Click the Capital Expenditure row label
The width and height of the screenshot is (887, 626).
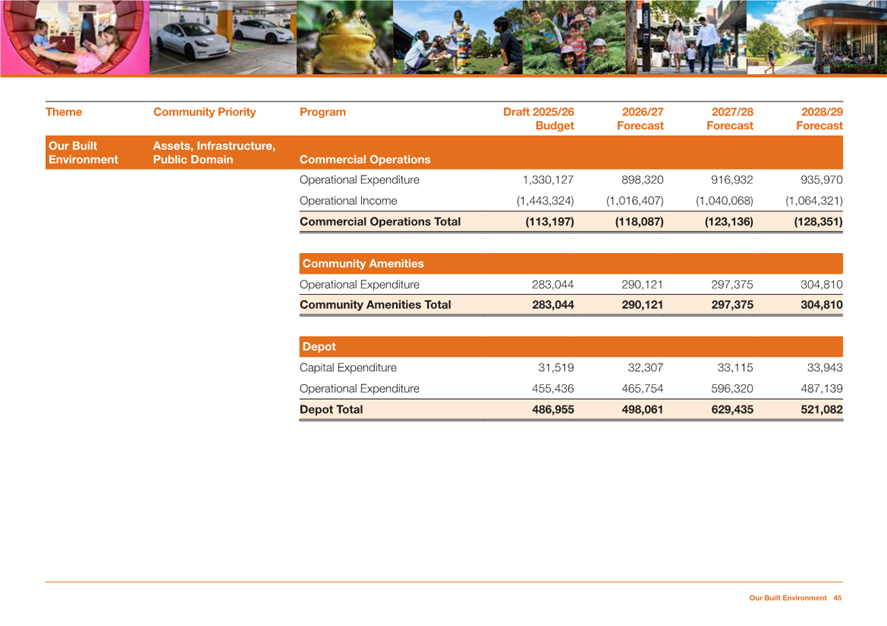(348, 368)
